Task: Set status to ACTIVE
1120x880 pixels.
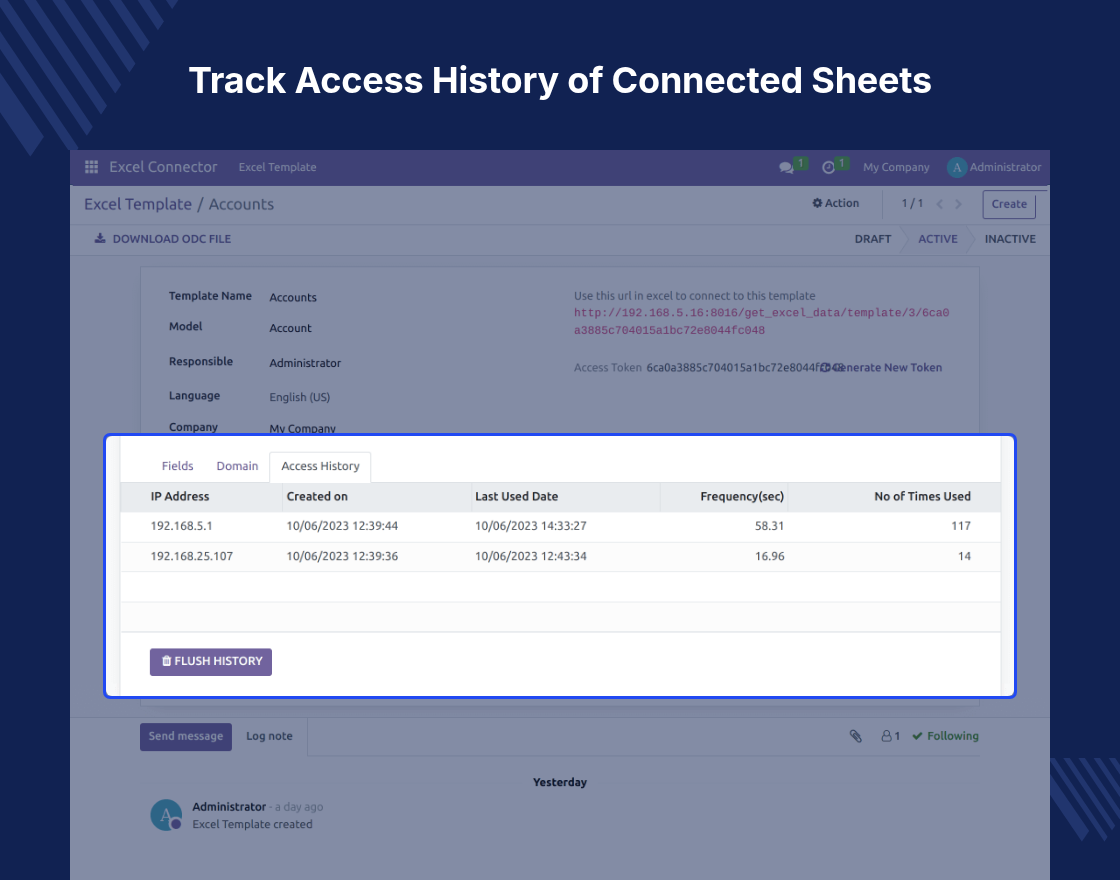Action: (x=938, y=239)
